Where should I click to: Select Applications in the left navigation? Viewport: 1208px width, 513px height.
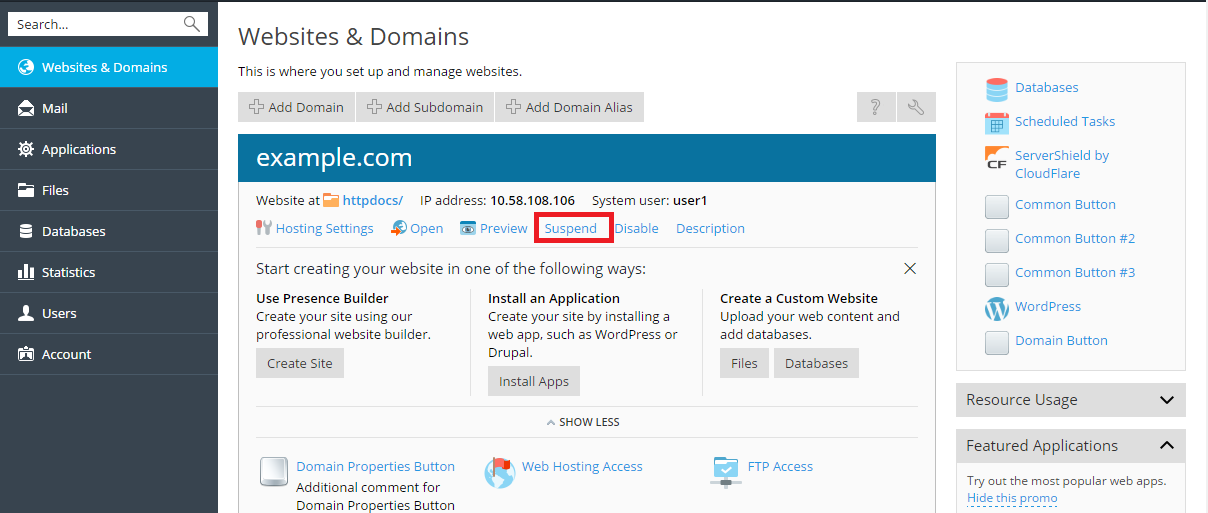(x=78, y=149)
